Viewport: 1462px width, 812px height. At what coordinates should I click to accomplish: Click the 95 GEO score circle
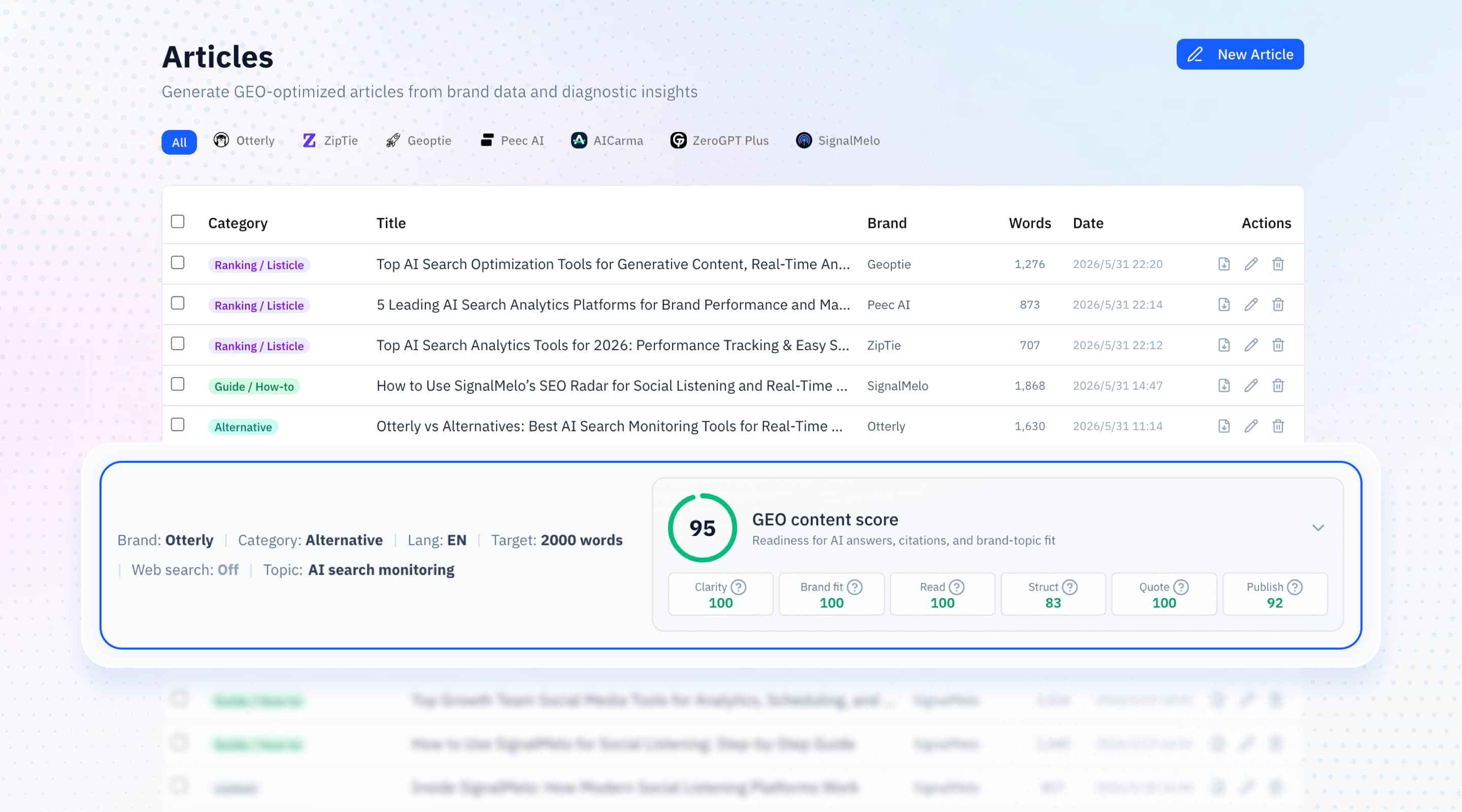(x=702, y=528)
